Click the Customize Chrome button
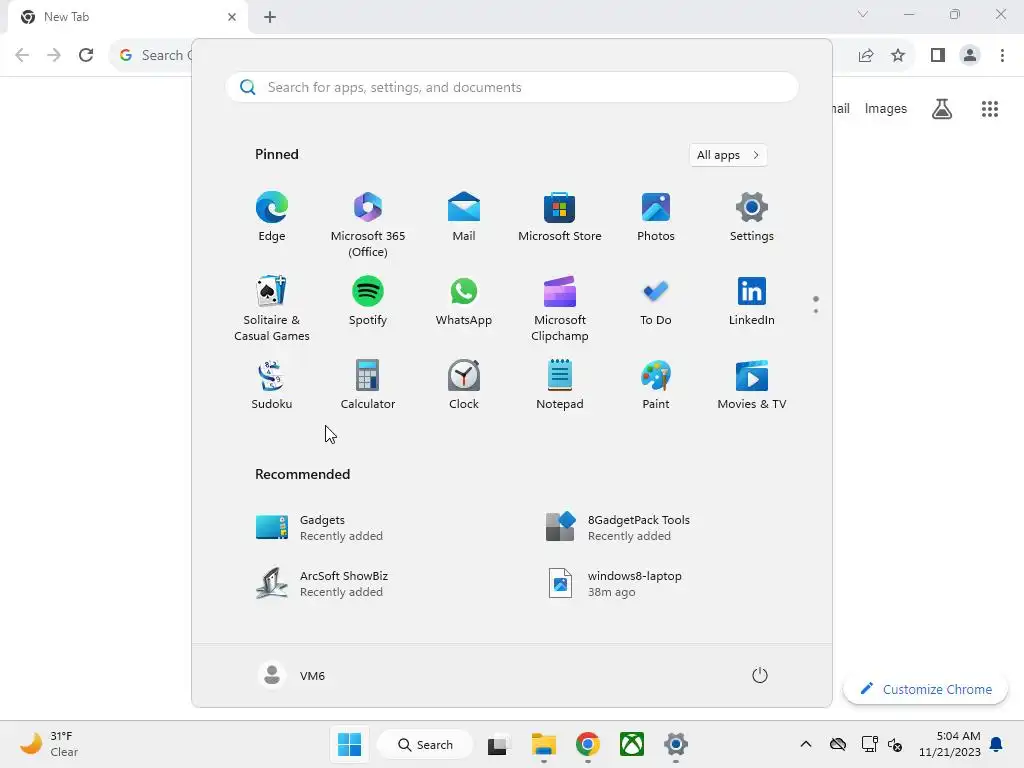Viewport: 1024px width, 768px height. [x=925, y=689]
